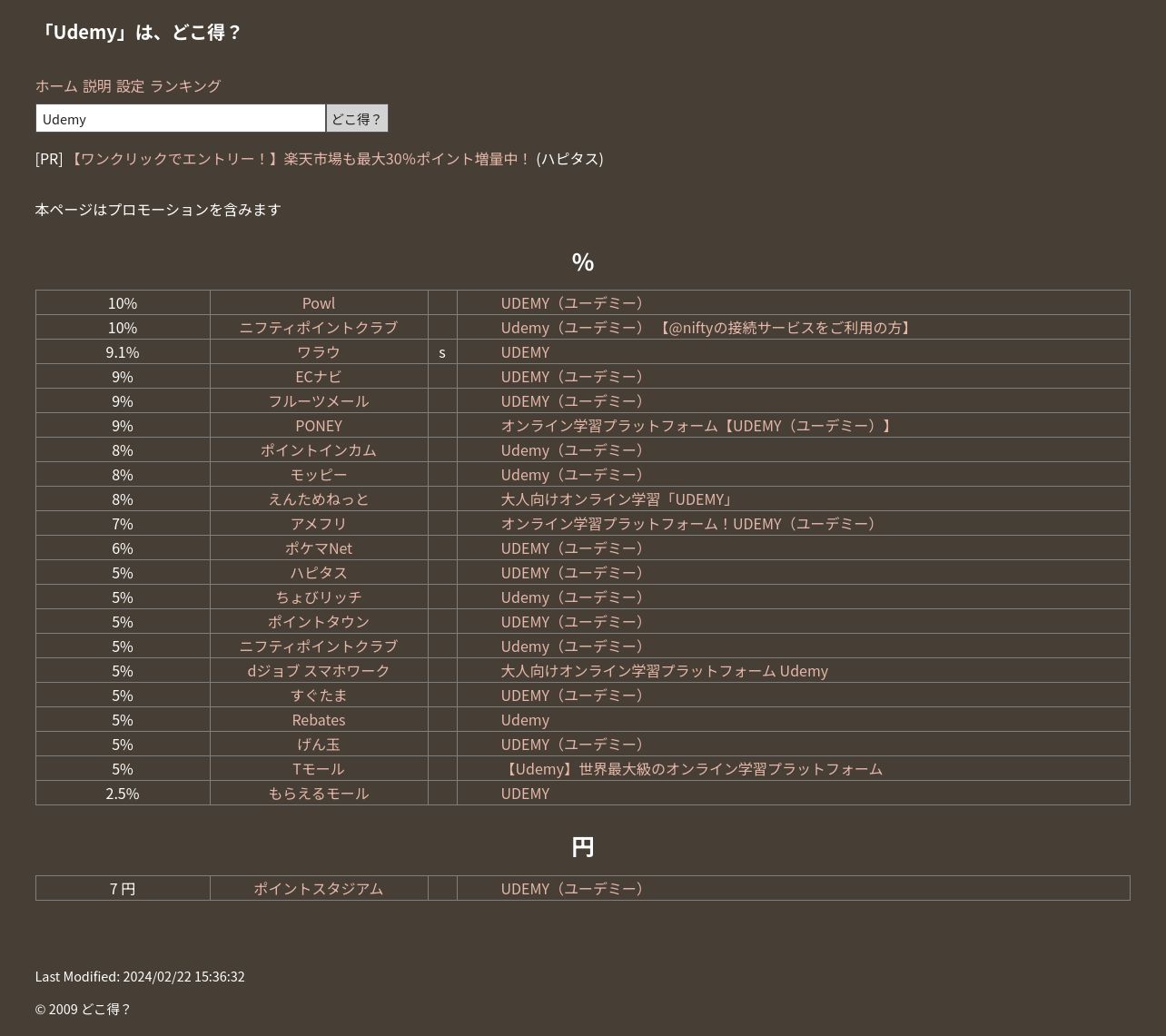The image size is (1166, 1036).
Task: Open the Powl site link
Action: point(319,302)
